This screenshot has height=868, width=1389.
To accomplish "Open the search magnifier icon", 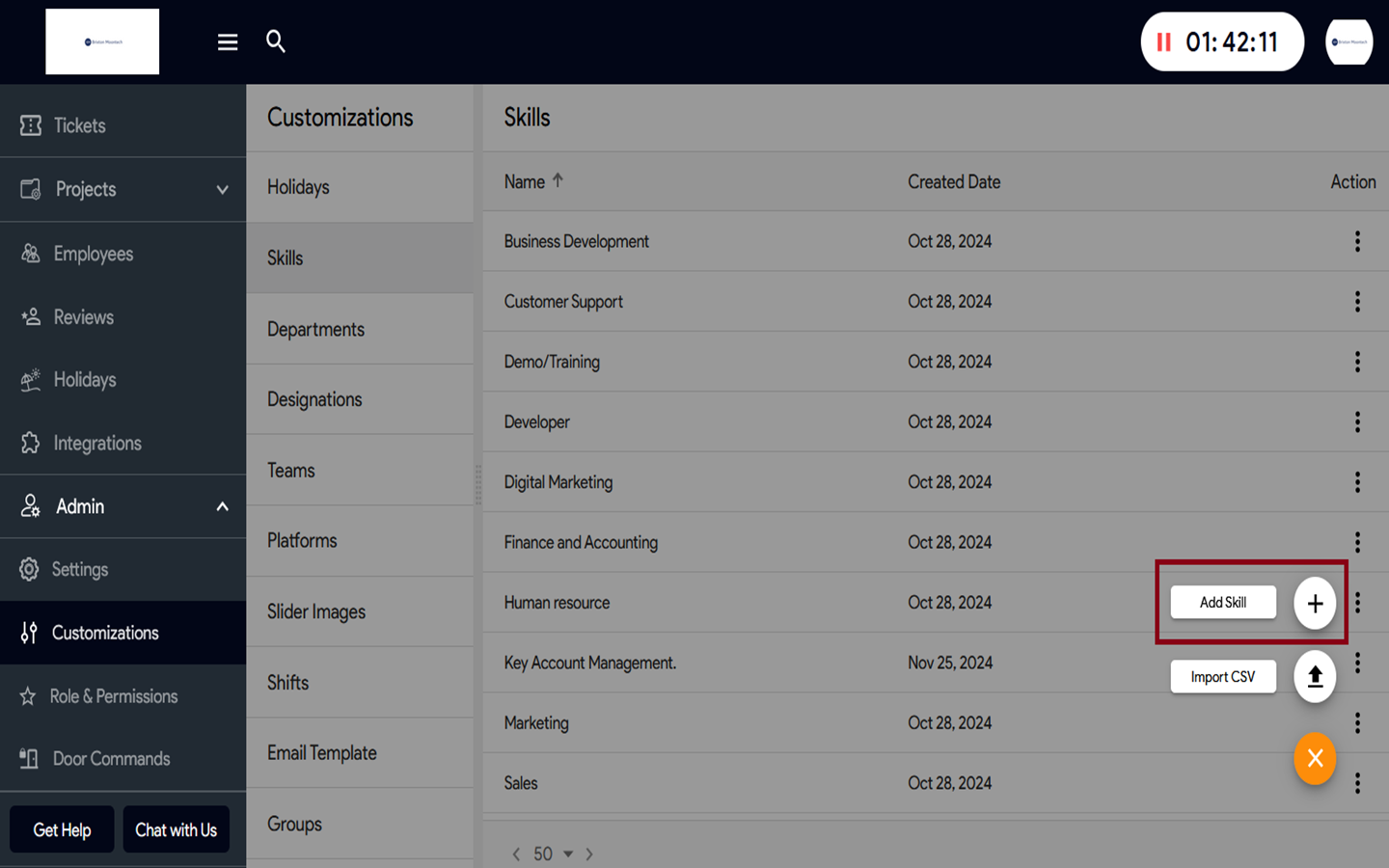I will 276,41.
